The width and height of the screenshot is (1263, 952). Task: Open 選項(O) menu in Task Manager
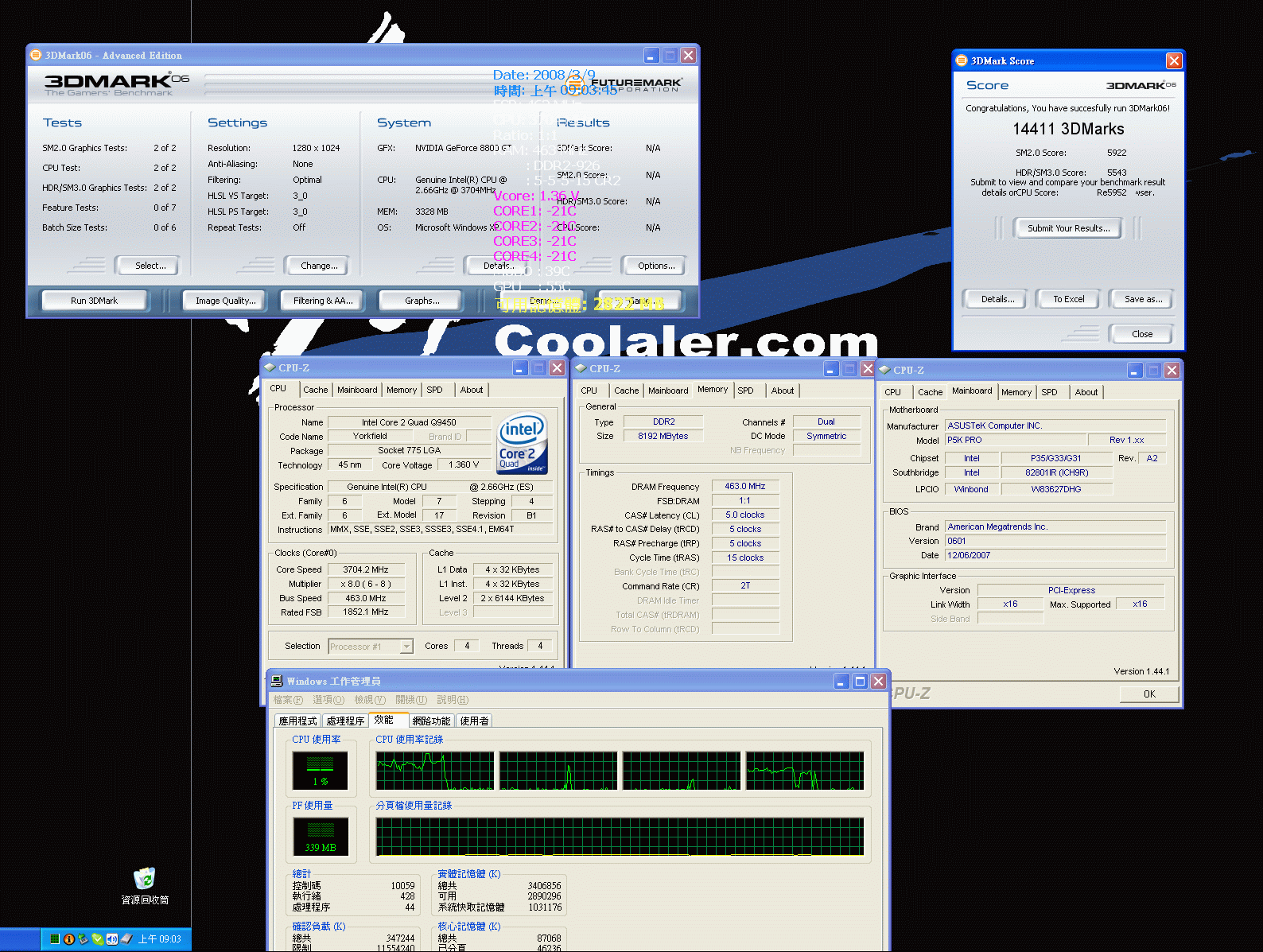coord(328,700)
